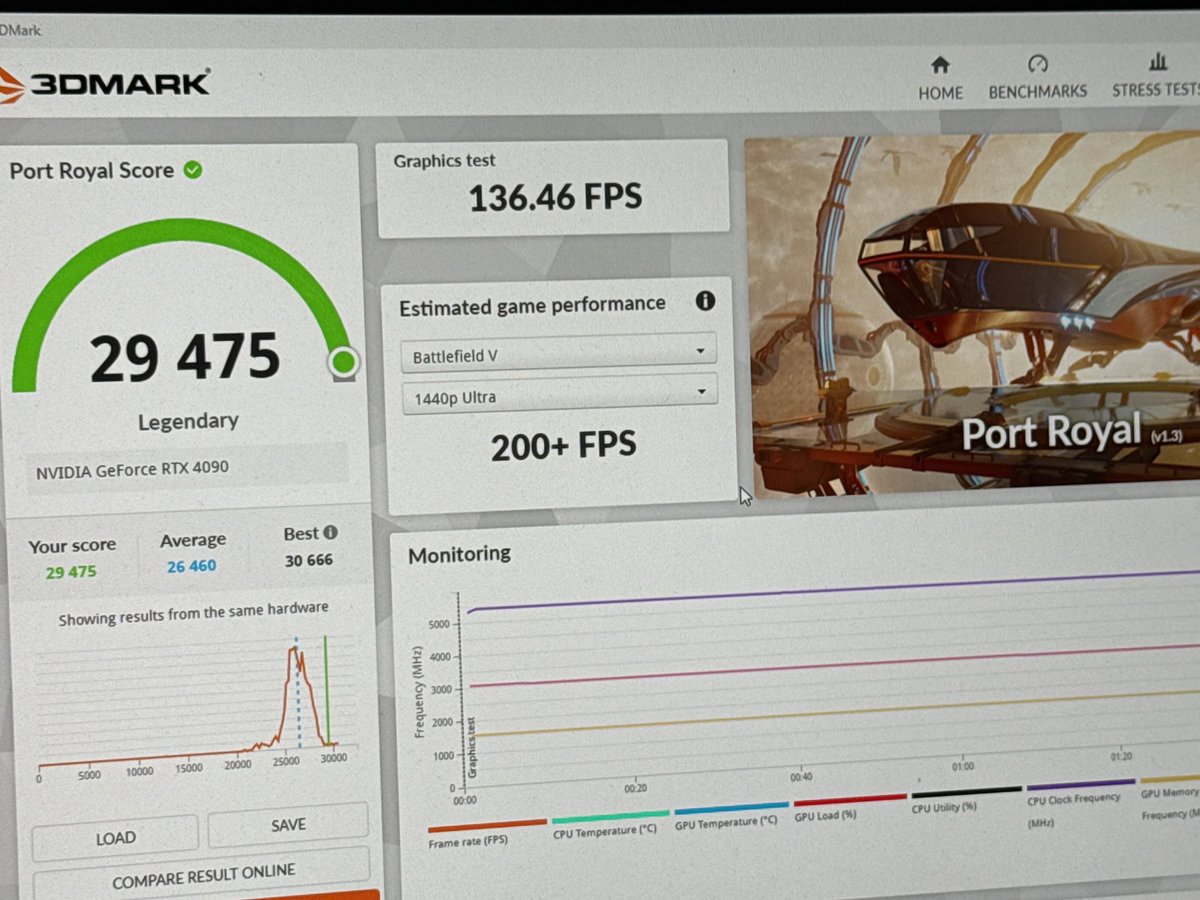Click the Monitoring heading

pos(459,553)
